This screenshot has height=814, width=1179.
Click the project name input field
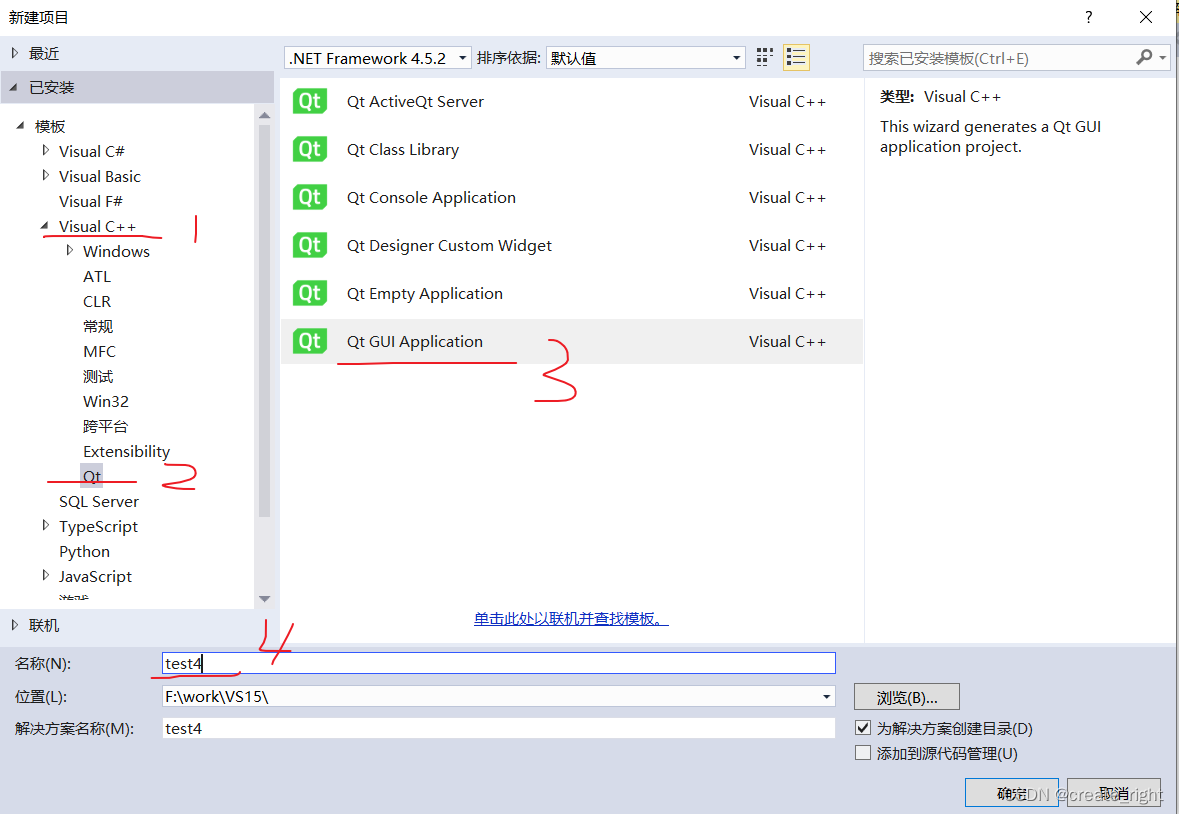(499, 663)
